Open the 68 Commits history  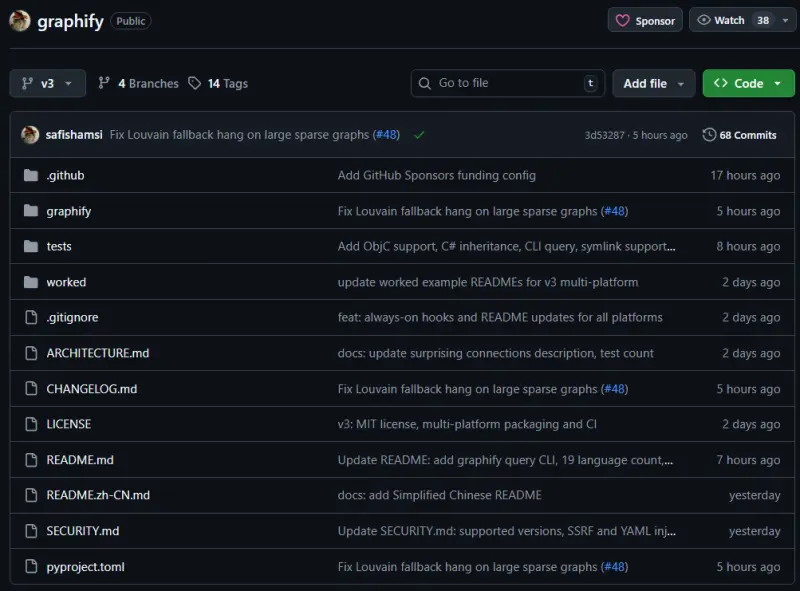click(740, 135)
